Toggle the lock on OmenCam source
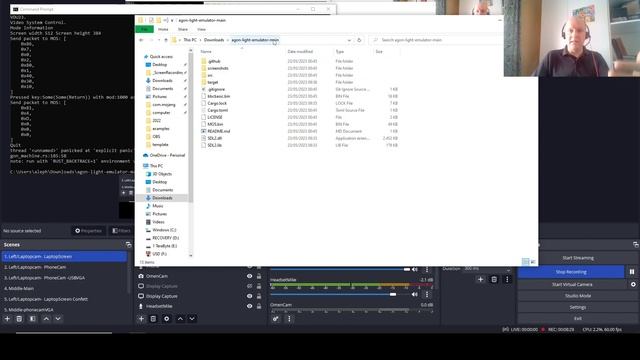This screenshot has width=640, height=360. tap(259, 276)
